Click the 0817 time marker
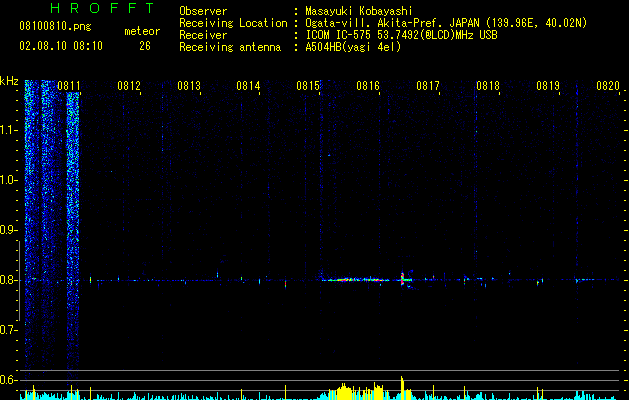This screenshot has height=400, width=629. [x=428, y=86]
